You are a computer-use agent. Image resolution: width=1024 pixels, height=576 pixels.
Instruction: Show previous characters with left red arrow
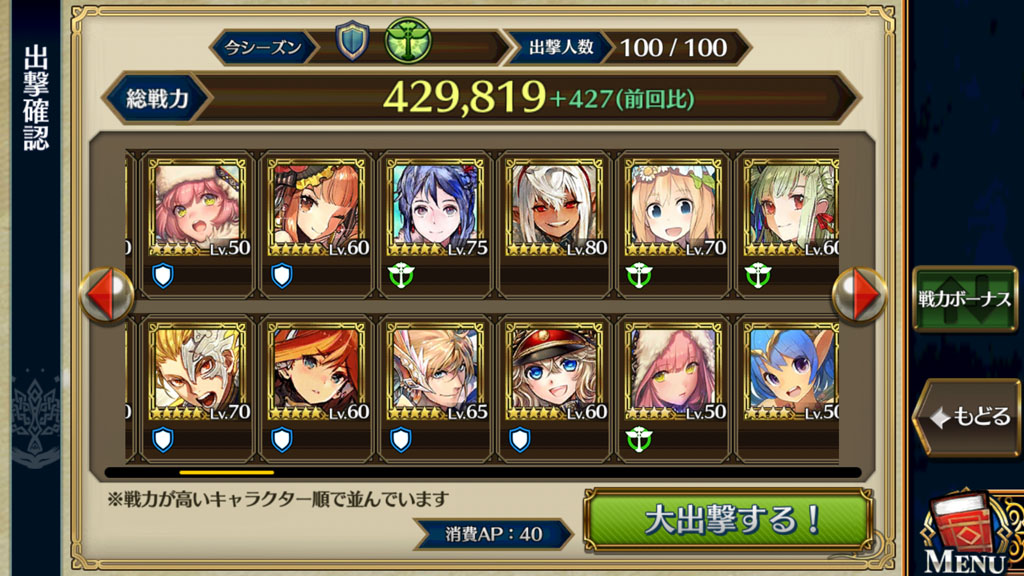pos(106,295)
